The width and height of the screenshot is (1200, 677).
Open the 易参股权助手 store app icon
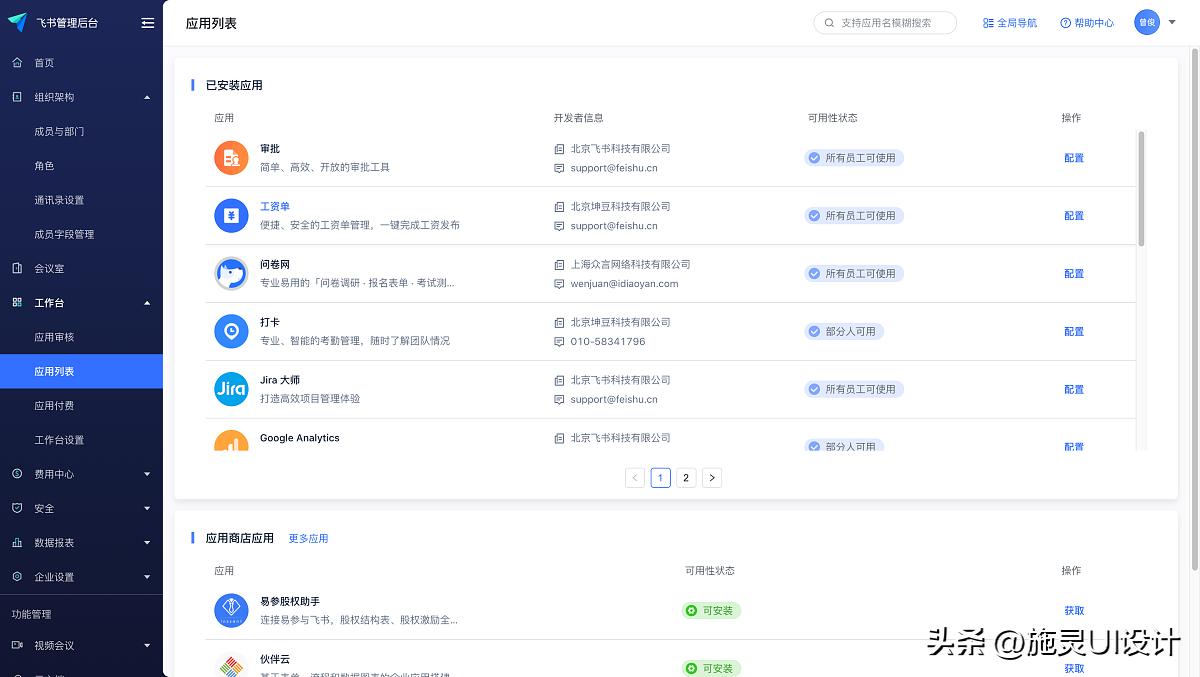tap(231, 610)
